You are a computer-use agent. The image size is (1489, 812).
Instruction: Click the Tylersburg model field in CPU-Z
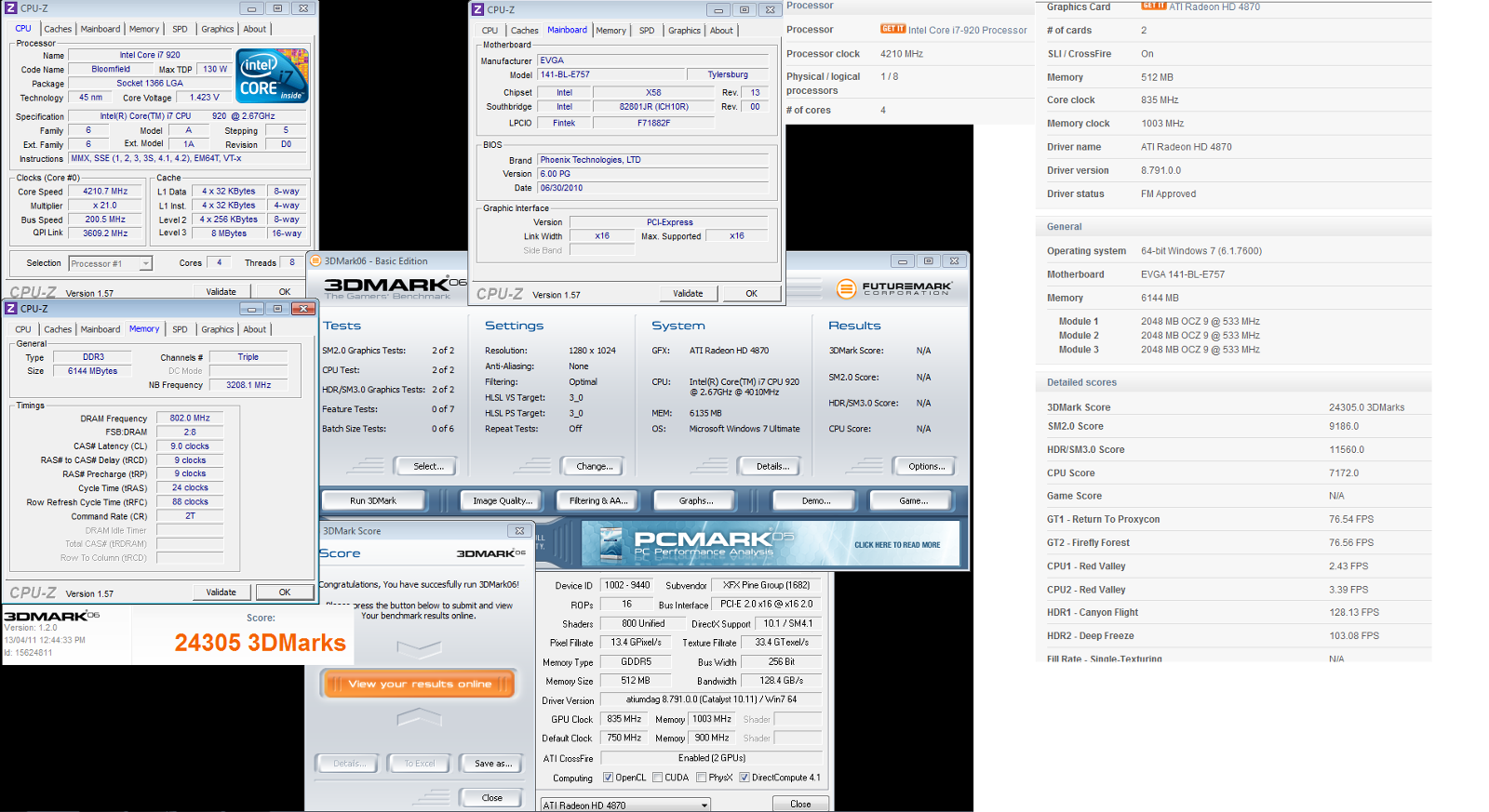[728, 74]
